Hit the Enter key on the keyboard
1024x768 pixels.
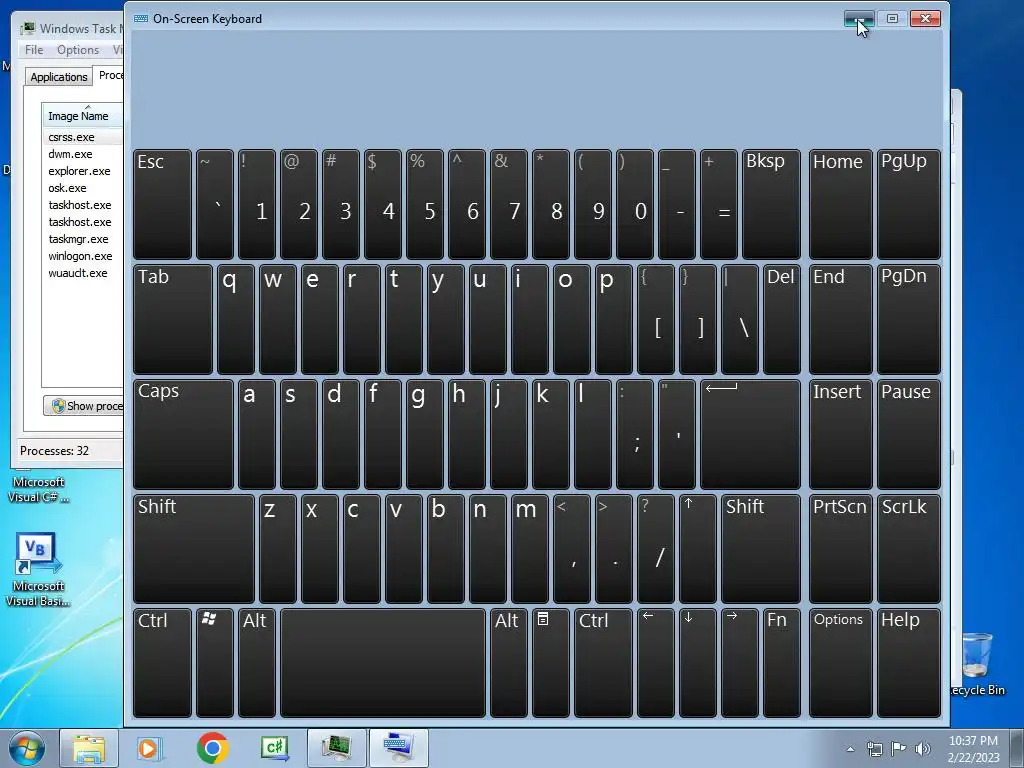coord(750,434)
